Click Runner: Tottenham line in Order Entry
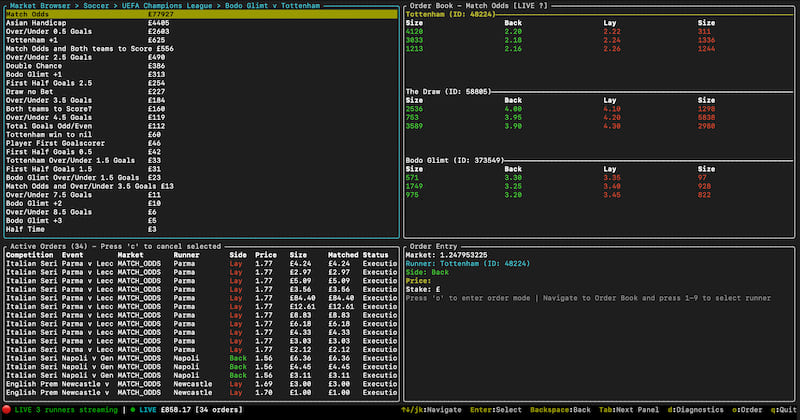This screenshot has height=420, width=800. click(x=468, y=263)
